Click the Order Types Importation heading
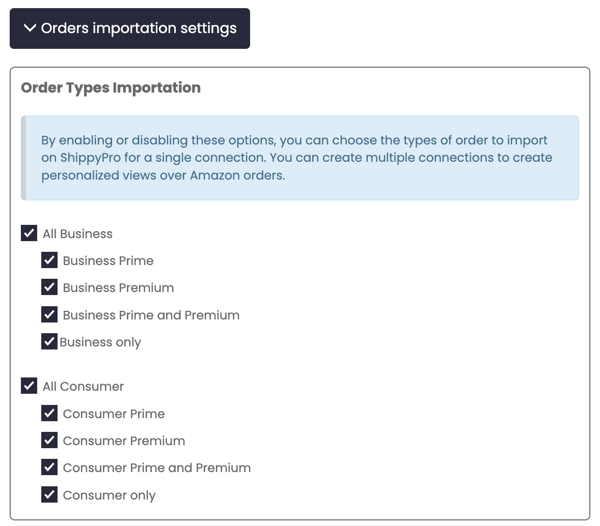 [111, 88]
